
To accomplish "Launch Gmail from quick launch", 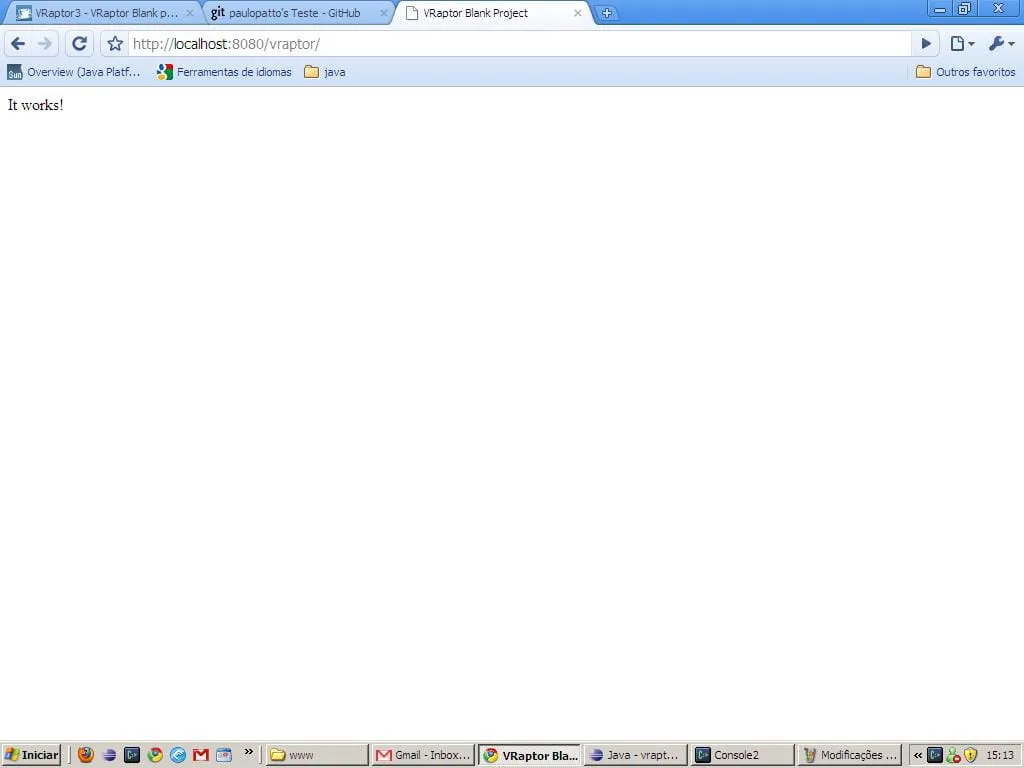I will (x=200, y=755).
